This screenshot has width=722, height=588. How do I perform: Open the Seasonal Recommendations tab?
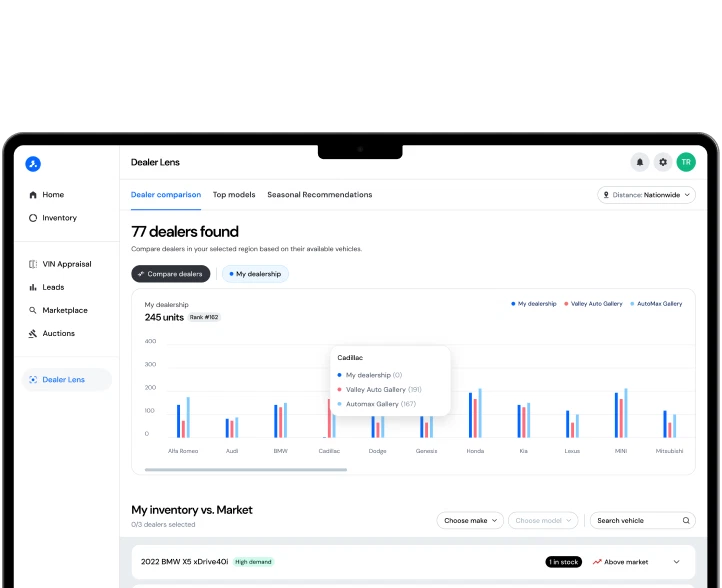pyautogui.click(x=320, y=195)
